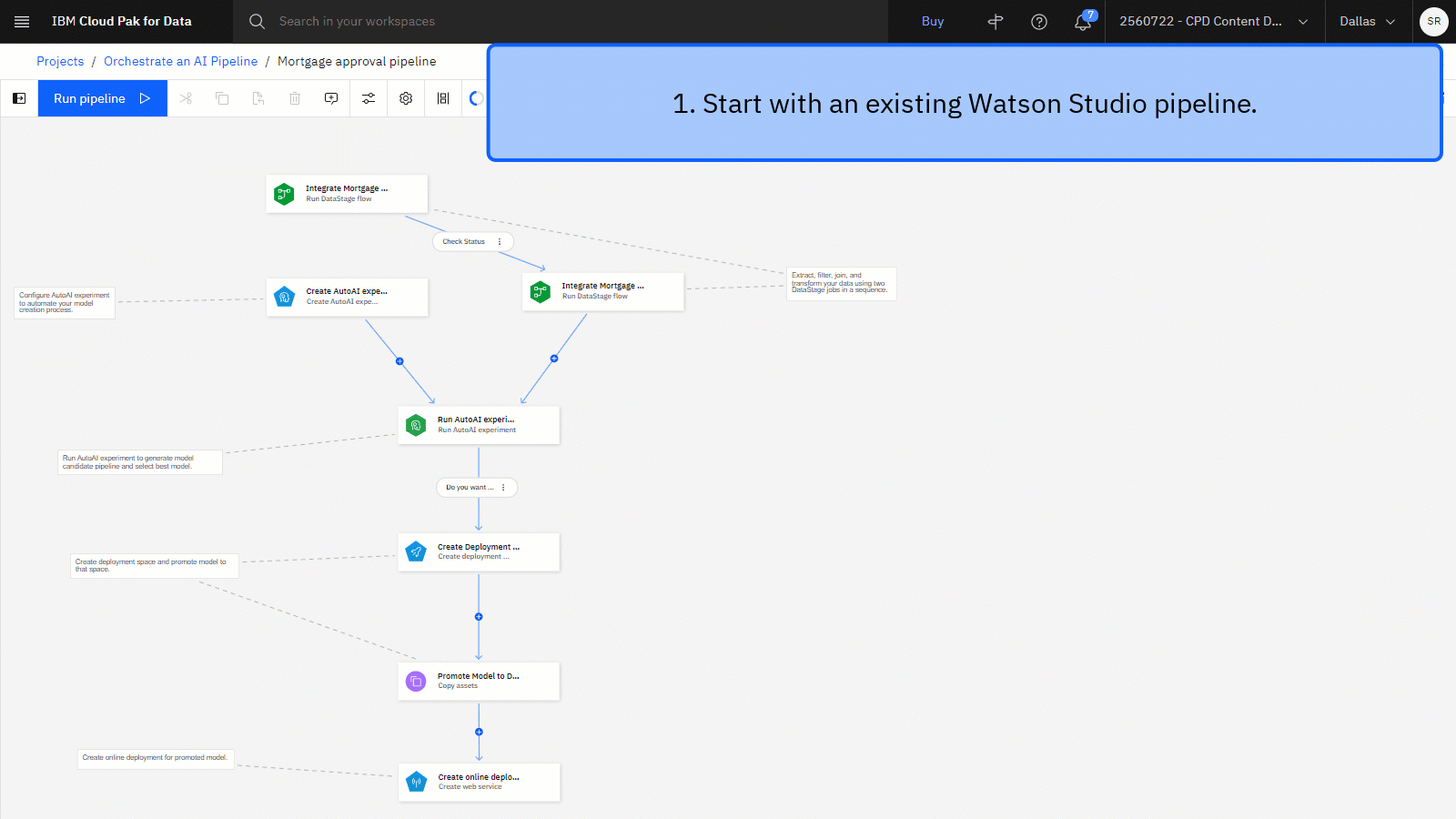
Task: Open the Check Status condition overflow menu
Action: [500, 241]
